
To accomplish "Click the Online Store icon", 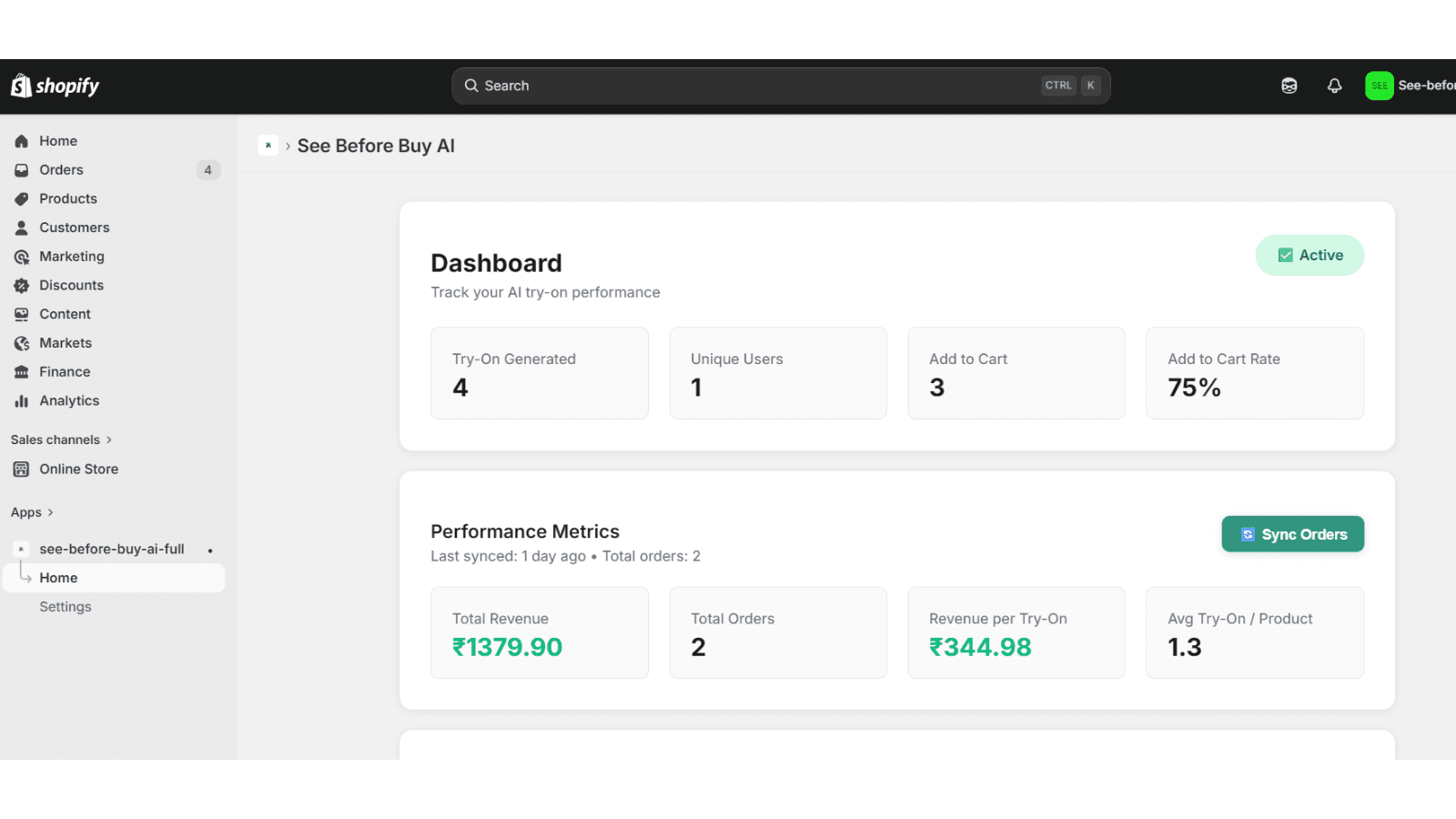I will (x=22, y=470).
